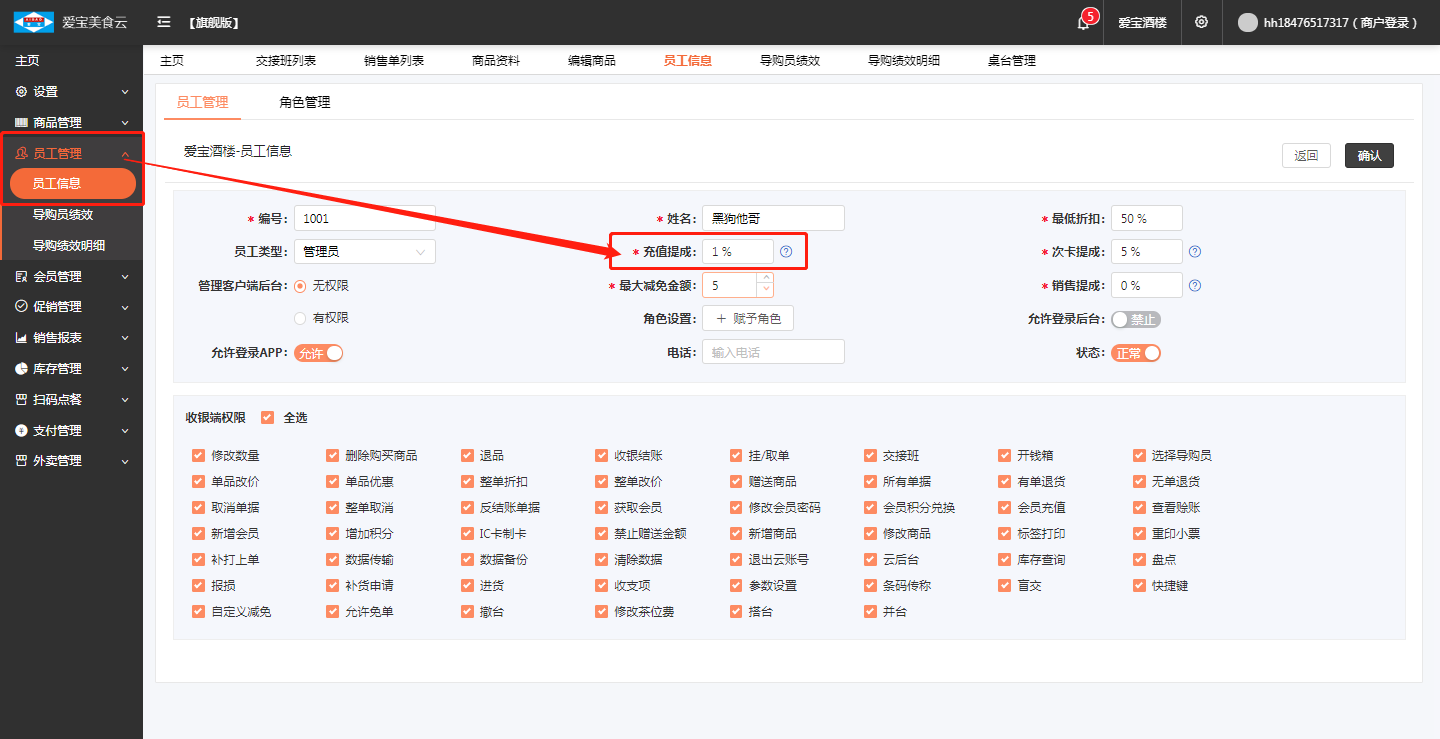Expand the 支付管理 sidebar menu
Image resolution: width=1440 pixels, height=739 pixels.
125,431
